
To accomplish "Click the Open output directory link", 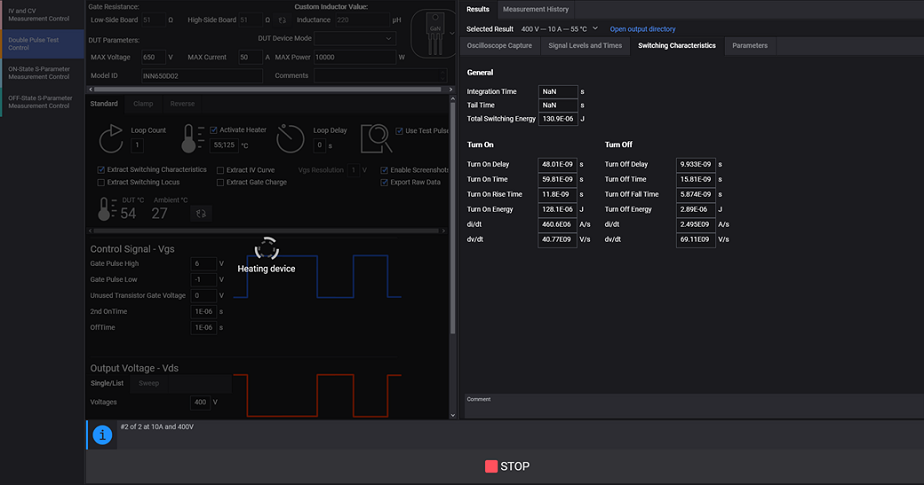I will click(643, 29).
